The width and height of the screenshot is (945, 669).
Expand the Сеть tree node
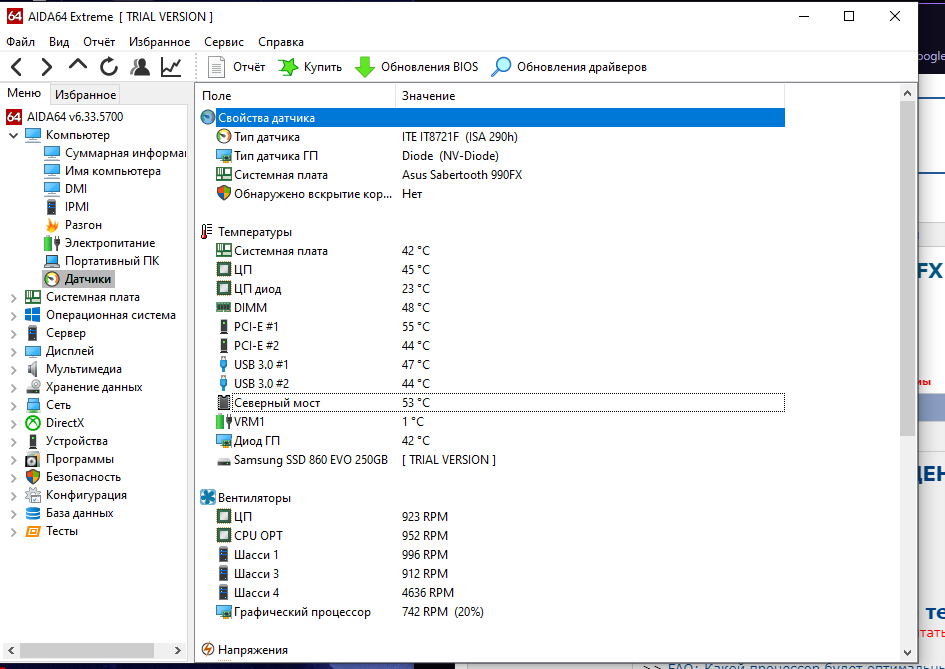pos(13,406)
